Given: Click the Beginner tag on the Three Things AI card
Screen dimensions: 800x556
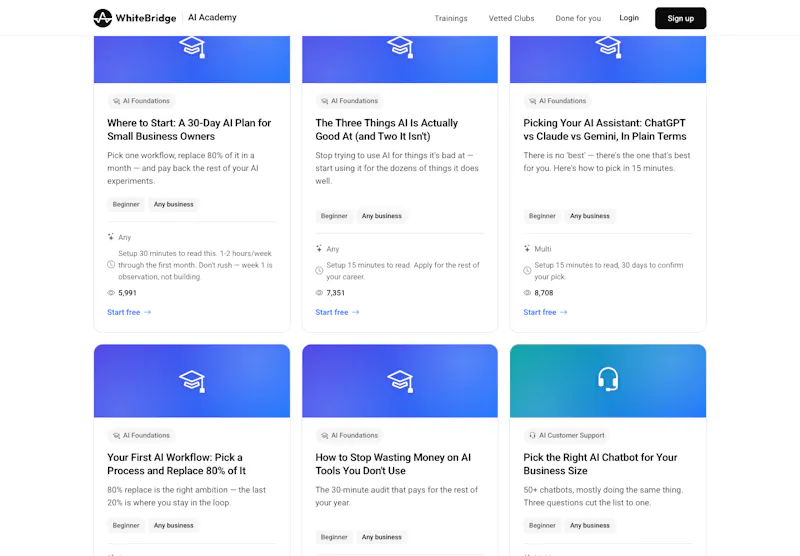Looking at the screenshot, I should point(334,216).
